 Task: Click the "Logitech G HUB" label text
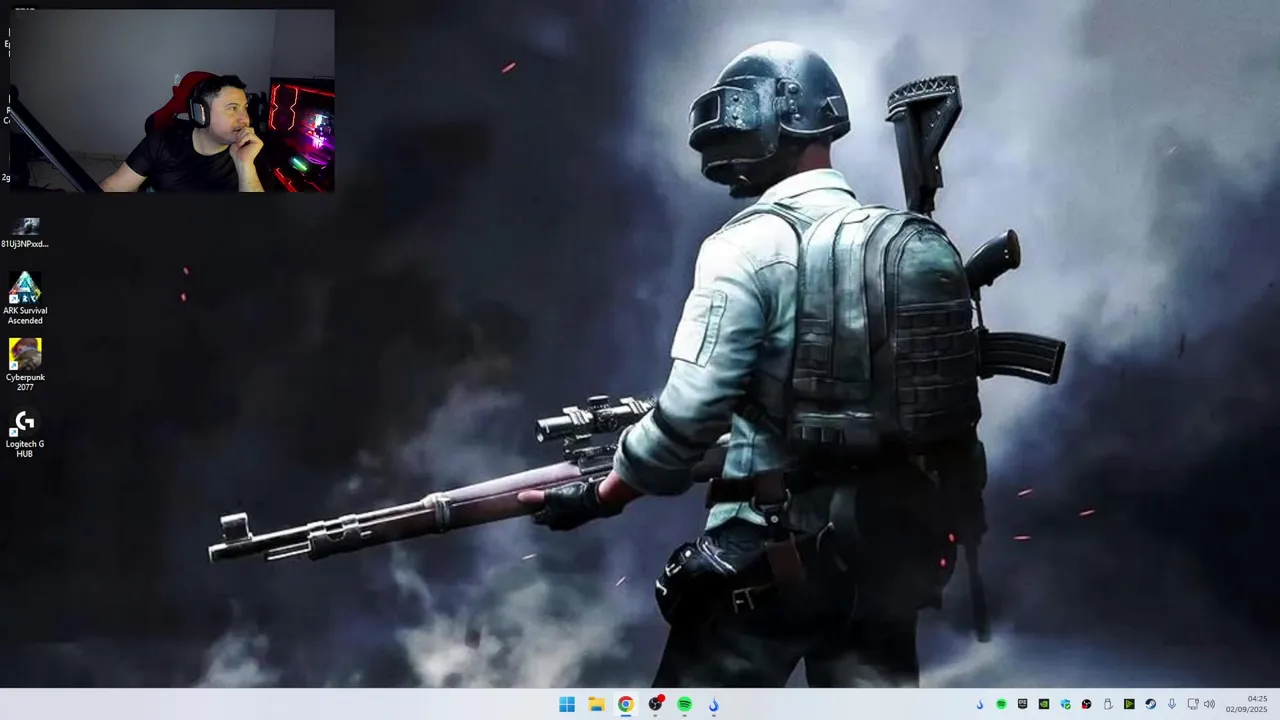click(x=25, y=449)
